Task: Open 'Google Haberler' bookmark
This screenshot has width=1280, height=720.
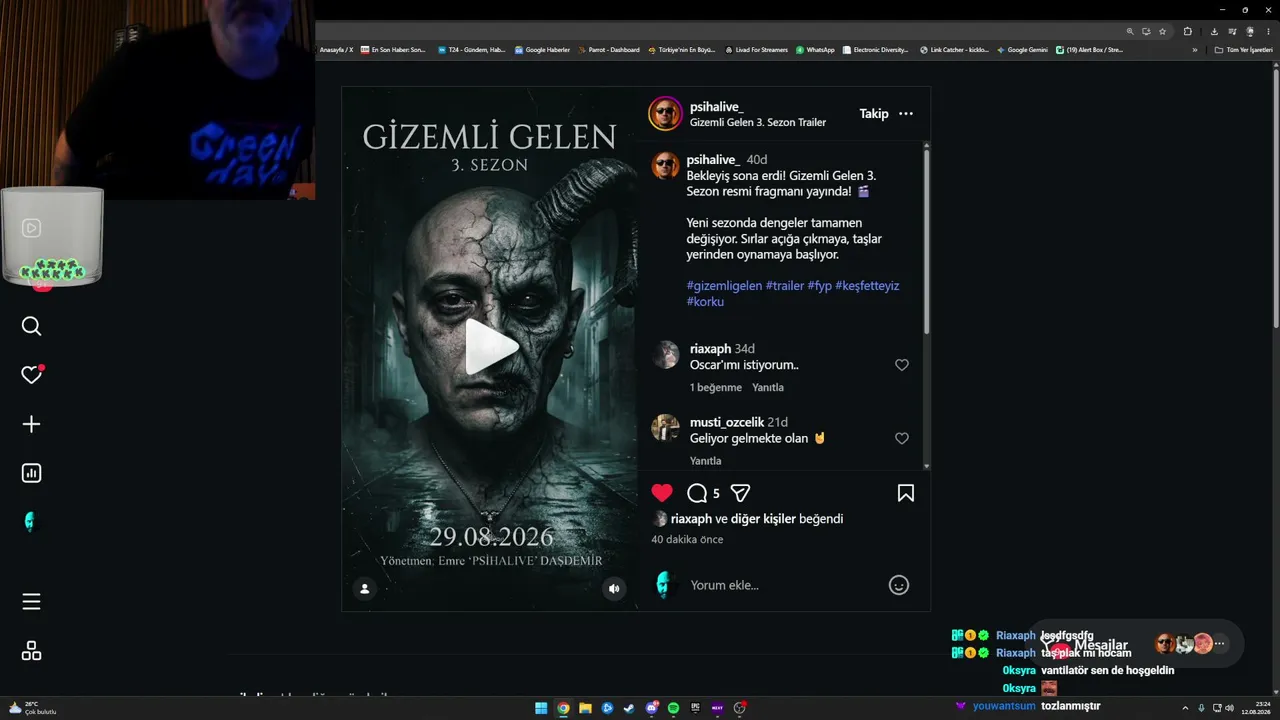Action: 542,50
